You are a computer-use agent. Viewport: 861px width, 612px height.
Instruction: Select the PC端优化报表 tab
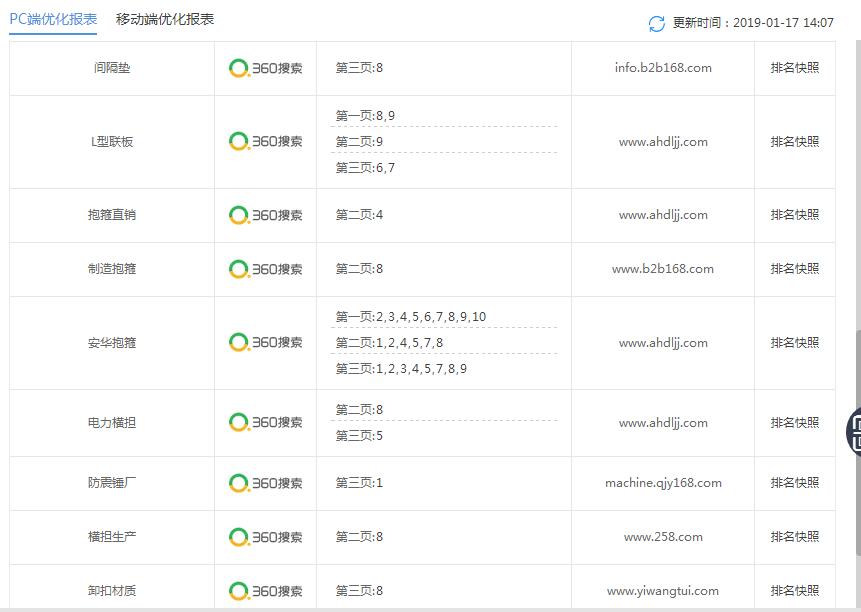click(x=53, y=19)
